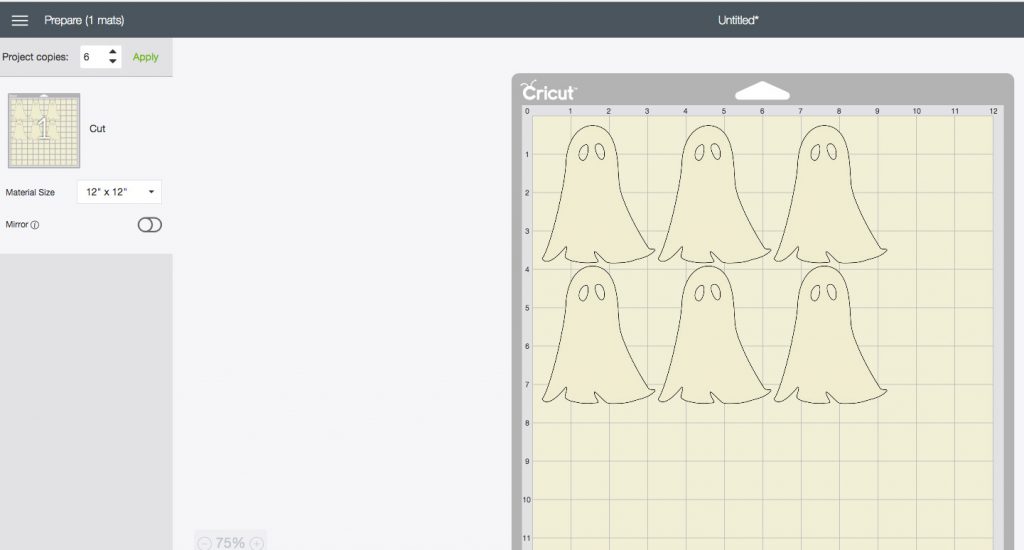Viewport: 1024px width, 550px height.
Task: Click the Cut label beside mat thumbnail
Action: (x=97, y=129)
